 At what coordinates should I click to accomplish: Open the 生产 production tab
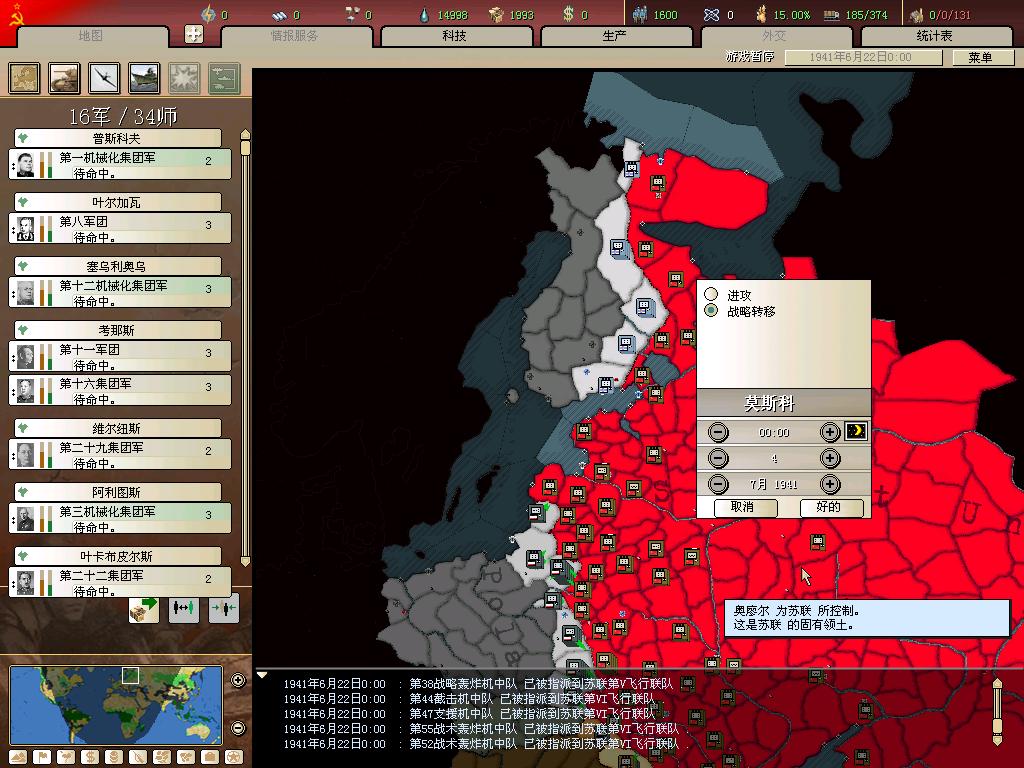coord(615,36)
